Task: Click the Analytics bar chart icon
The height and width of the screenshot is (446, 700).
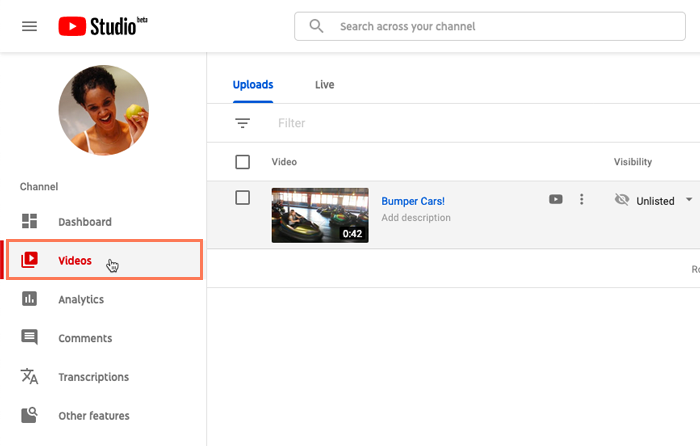Action: pyautogui.click(x=30, y=299)
